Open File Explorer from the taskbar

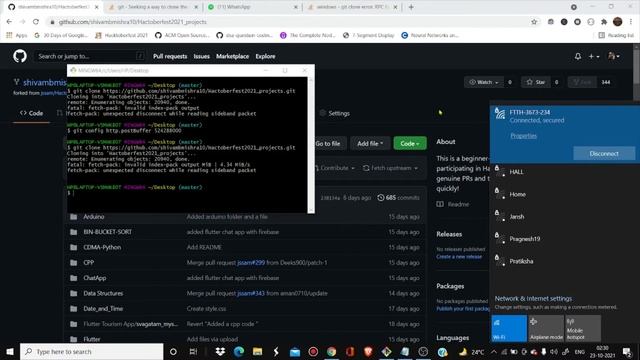pos(257,351)
